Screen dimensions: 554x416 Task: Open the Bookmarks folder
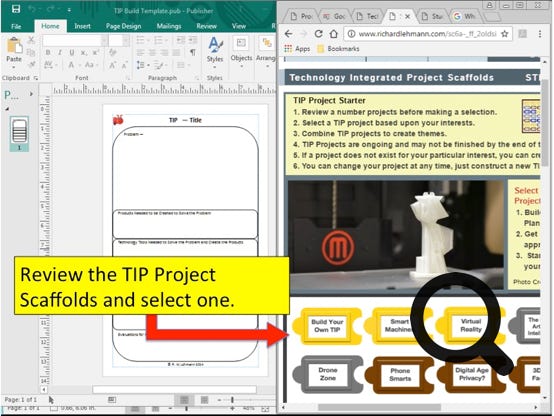click(x=338, y=49)
